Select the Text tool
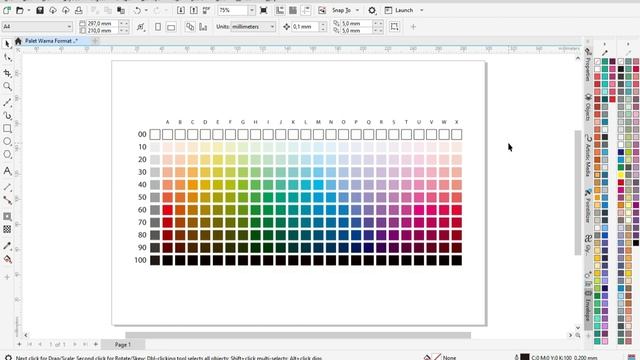 (x=7, y=171)
